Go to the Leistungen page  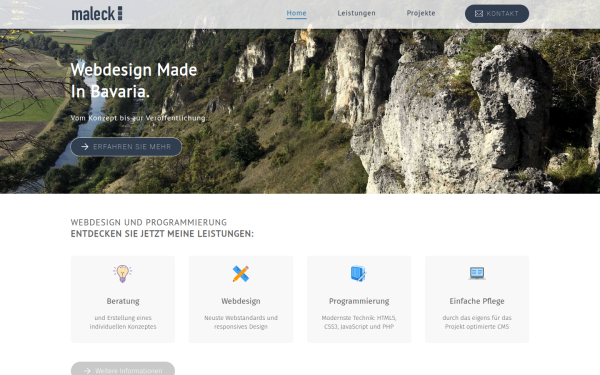pos(356,13)
